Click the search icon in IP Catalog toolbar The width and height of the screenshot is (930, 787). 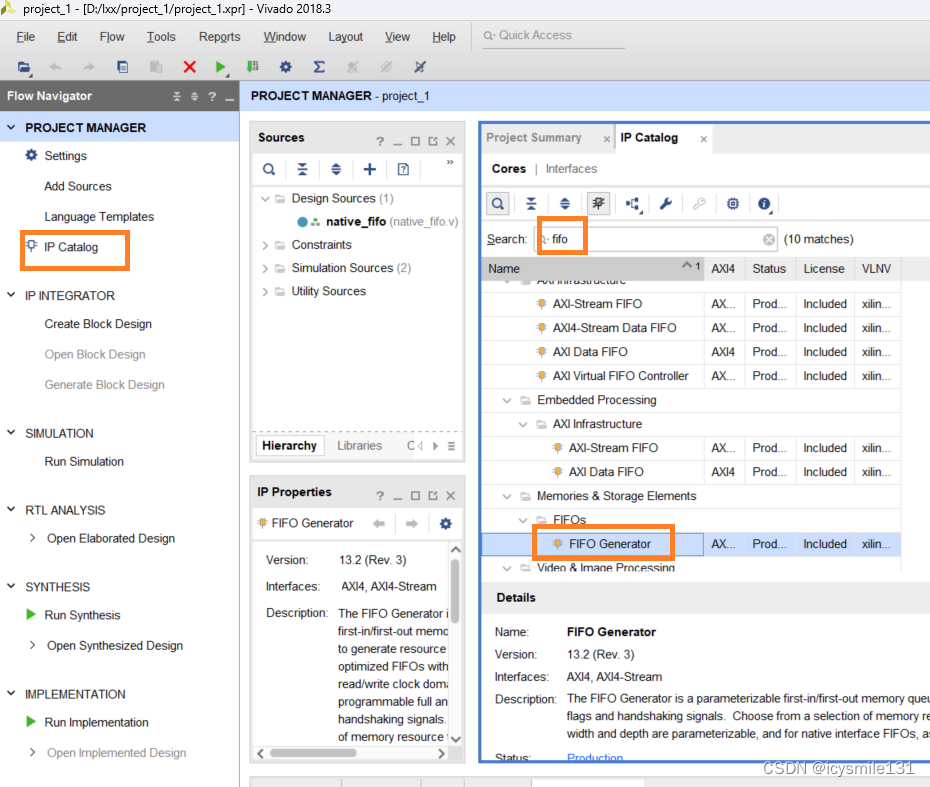498,204
